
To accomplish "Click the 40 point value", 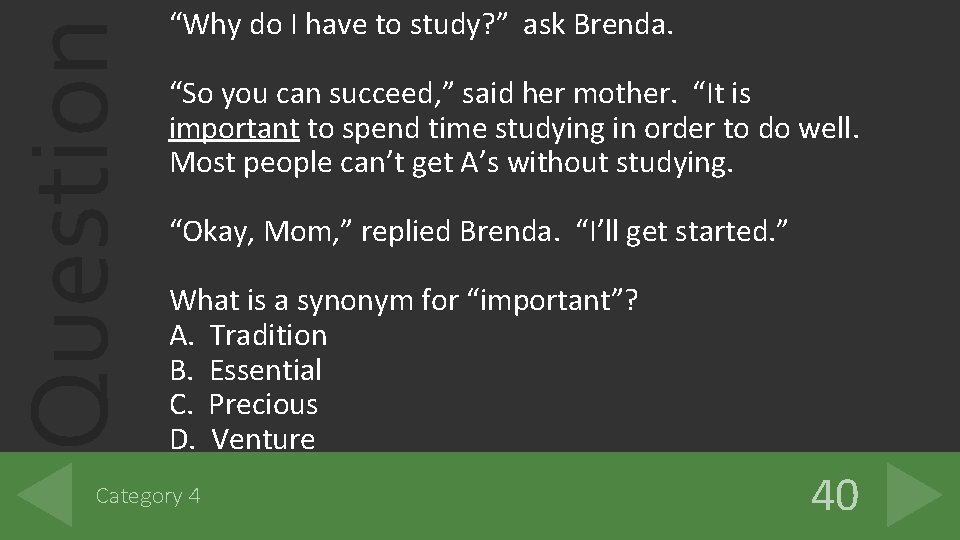I will click(834, 495).
